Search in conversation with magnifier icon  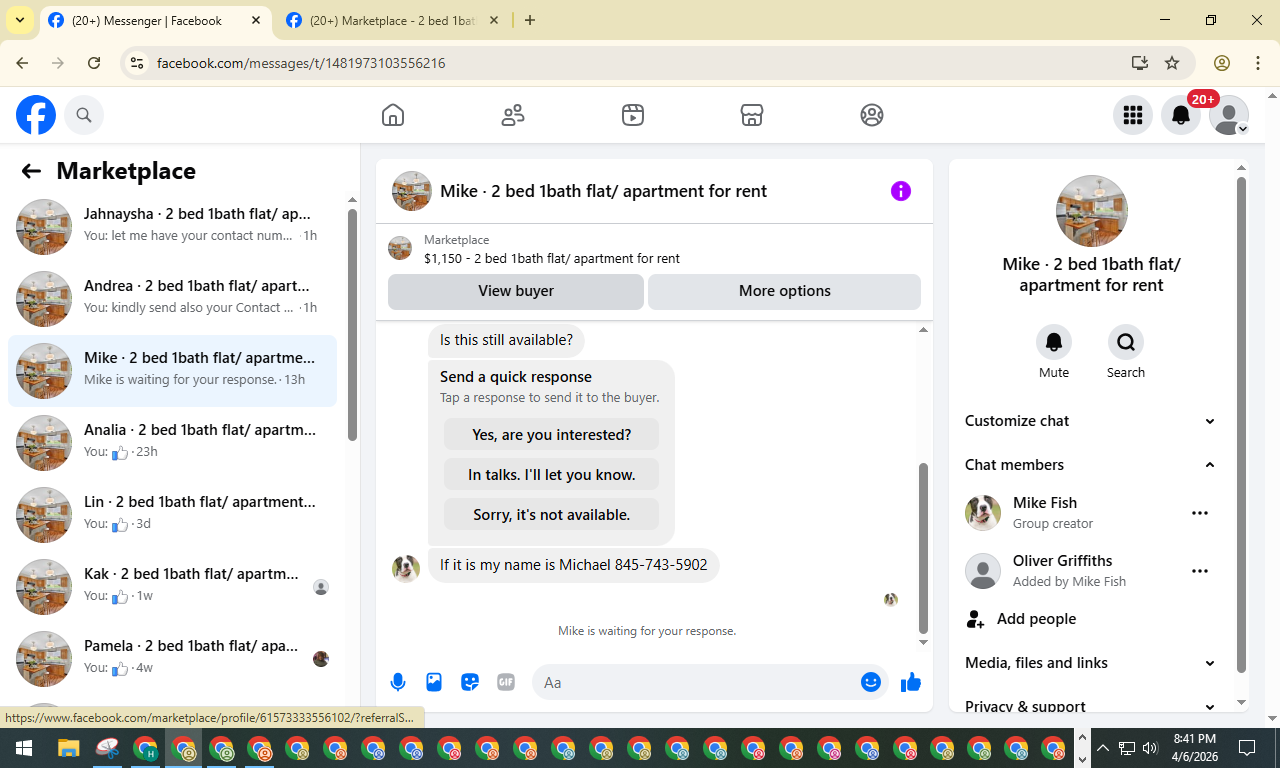(1126, 342)
